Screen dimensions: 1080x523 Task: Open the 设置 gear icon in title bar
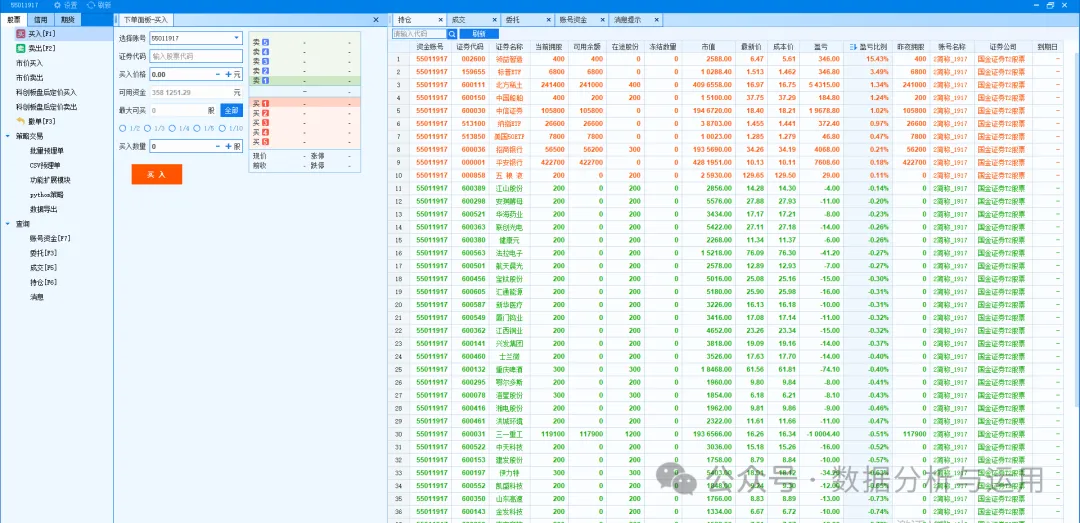(x=57, y=5)
